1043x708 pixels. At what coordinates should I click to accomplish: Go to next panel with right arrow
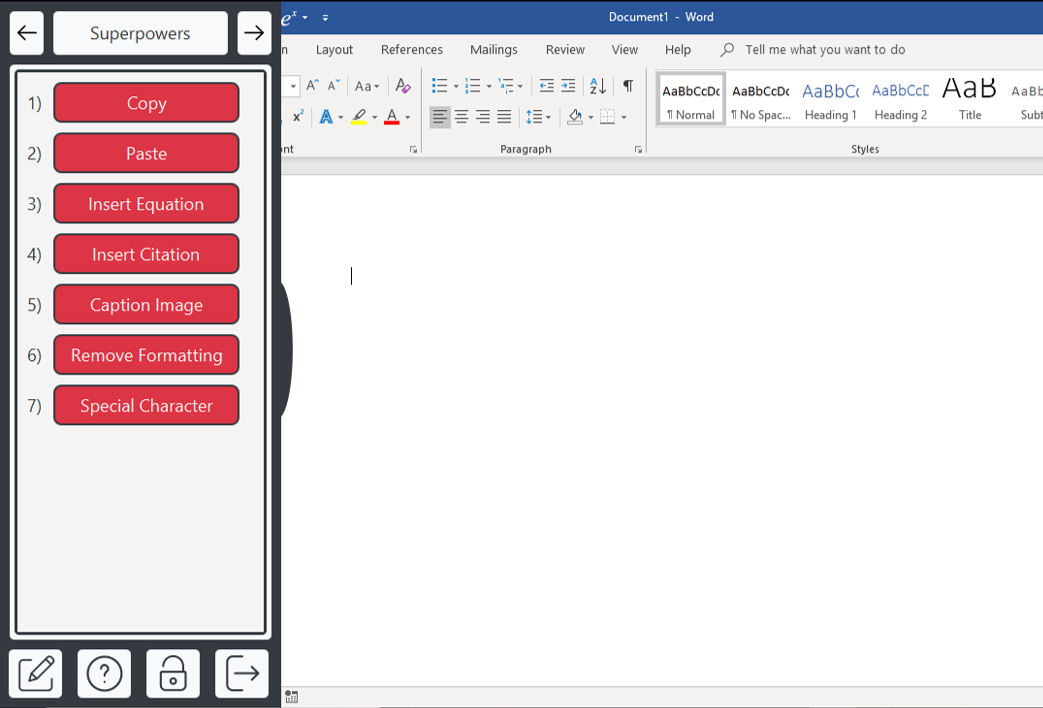pyautogui.click(x=254, y=33)
